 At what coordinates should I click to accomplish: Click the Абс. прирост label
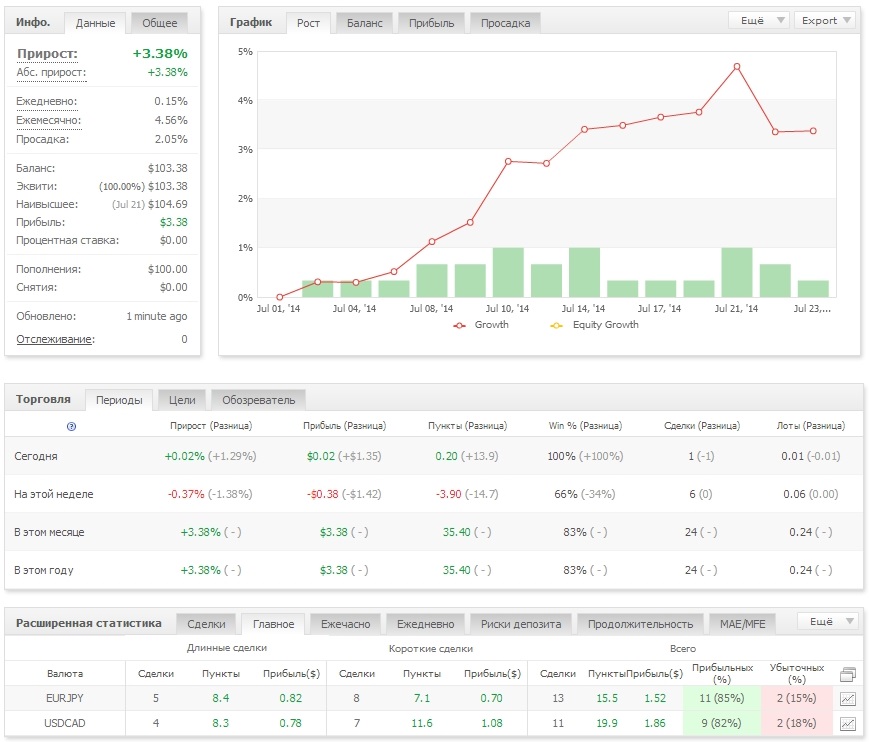click(51, 73)
